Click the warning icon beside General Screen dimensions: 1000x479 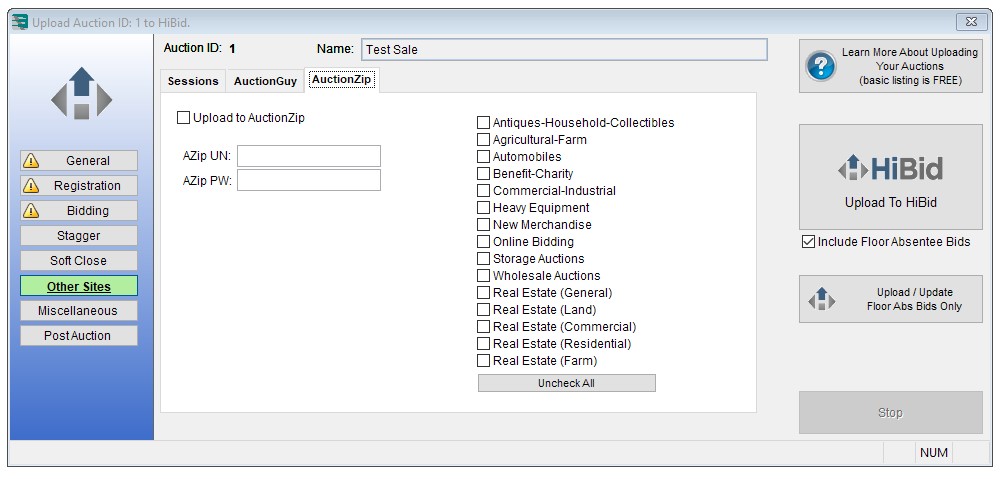point(31,161)
